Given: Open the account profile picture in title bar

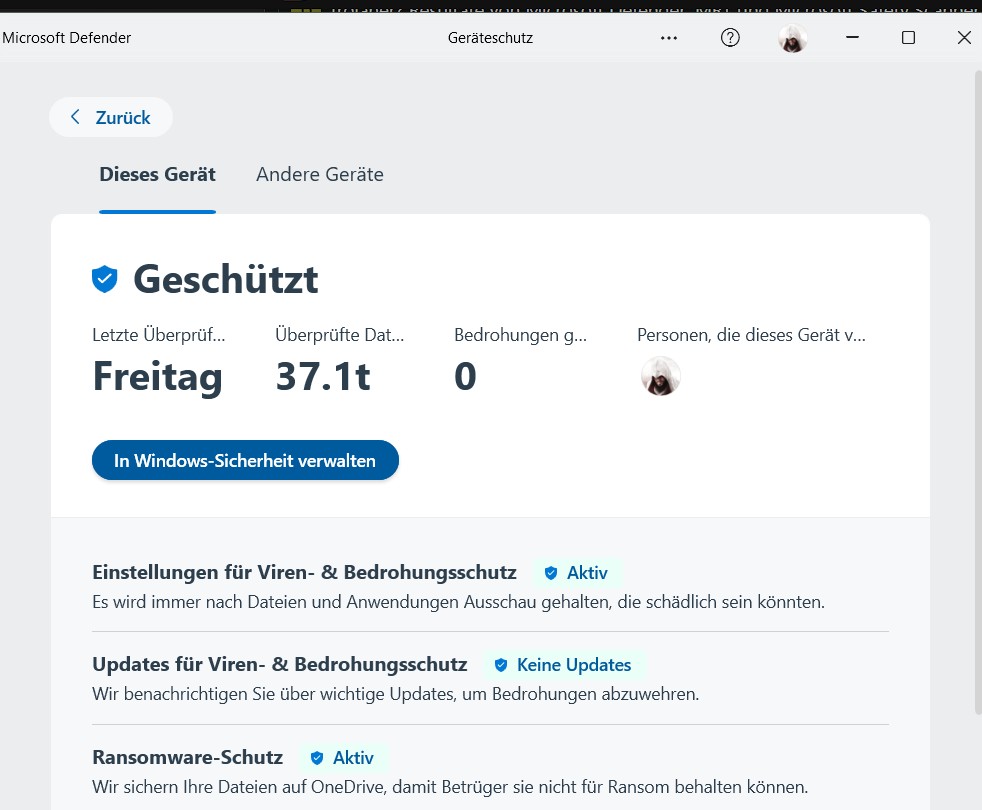Looking at the screenshot, I should 792,38.
